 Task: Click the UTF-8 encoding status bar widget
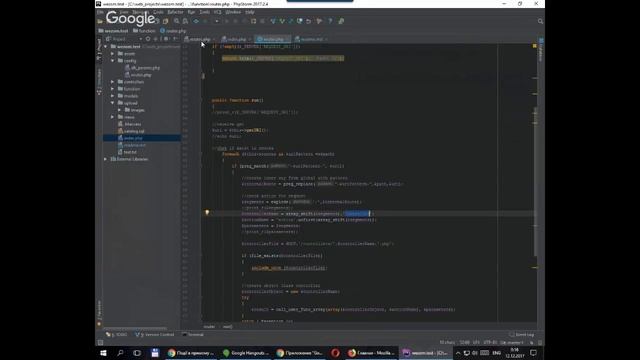point(490,342)
